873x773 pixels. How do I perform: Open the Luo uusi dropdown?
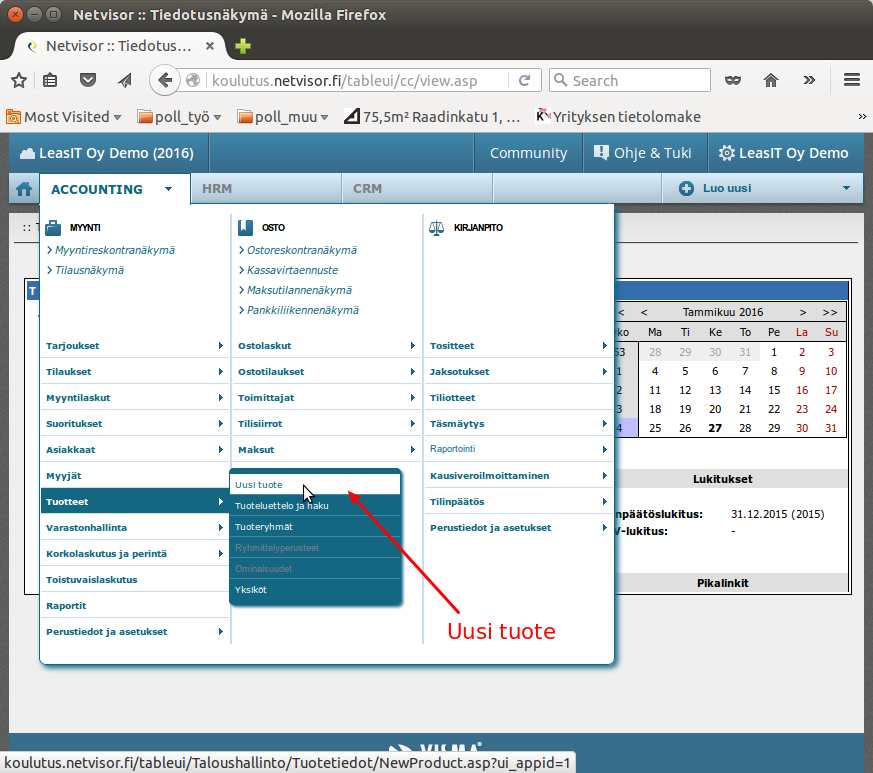click(x=763, y=188)
